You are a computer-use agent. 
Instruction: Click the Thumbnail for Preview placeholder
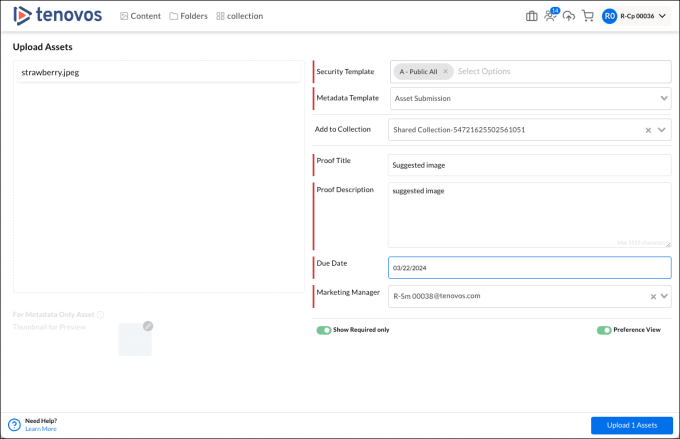(x=135, y=340)
